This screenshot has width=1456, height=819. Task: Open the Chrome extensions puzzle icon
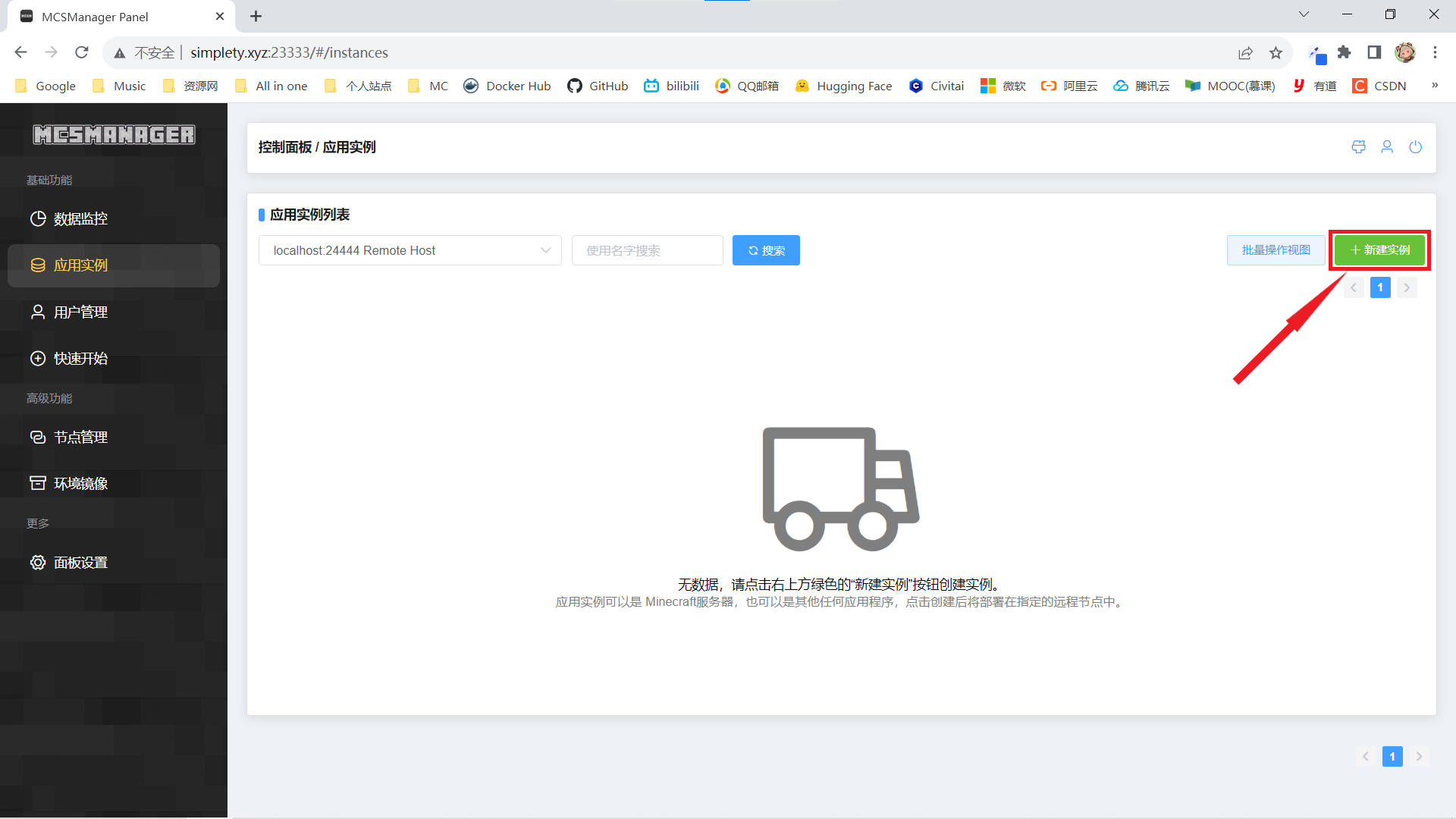[x=1345, y=53]
